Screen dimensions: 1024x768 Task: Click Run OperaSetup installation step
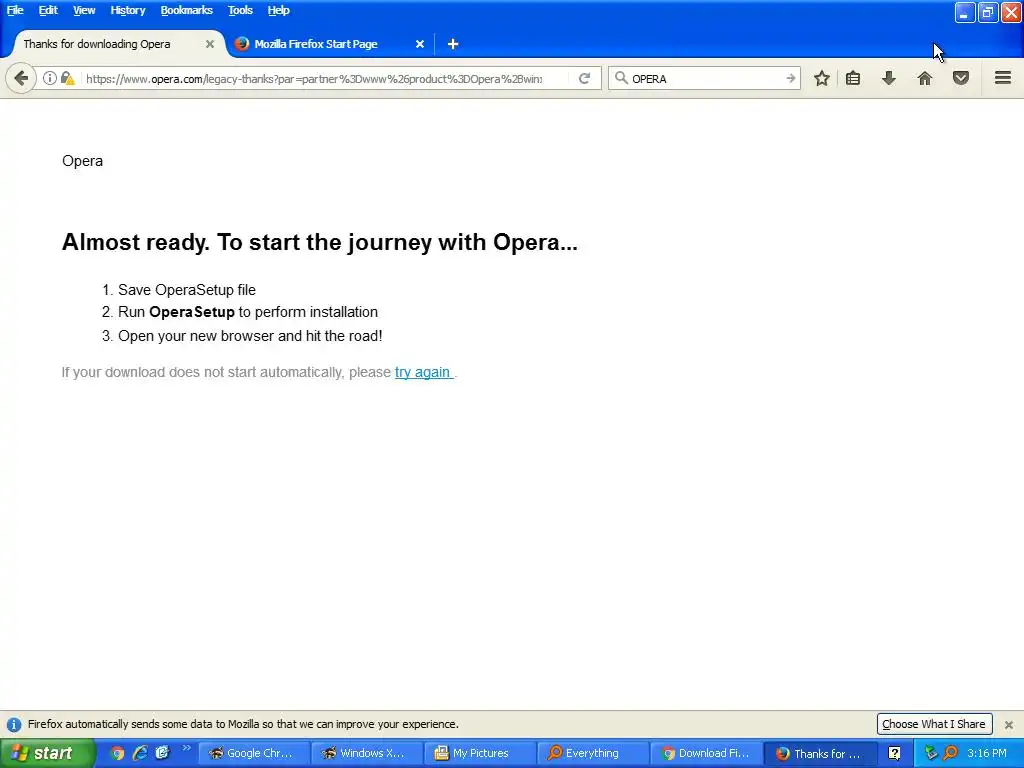click(x=248, y=312)
